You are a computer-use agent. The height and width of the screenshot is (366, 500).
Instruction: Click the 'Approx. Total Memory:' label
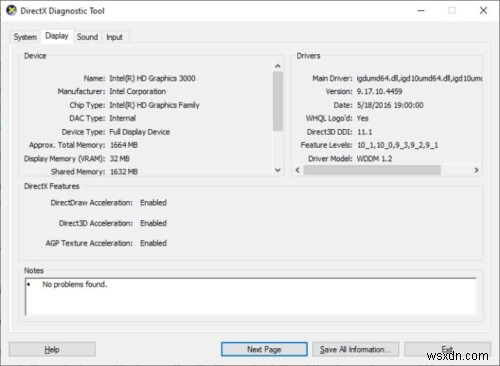(x=67, y=145)
